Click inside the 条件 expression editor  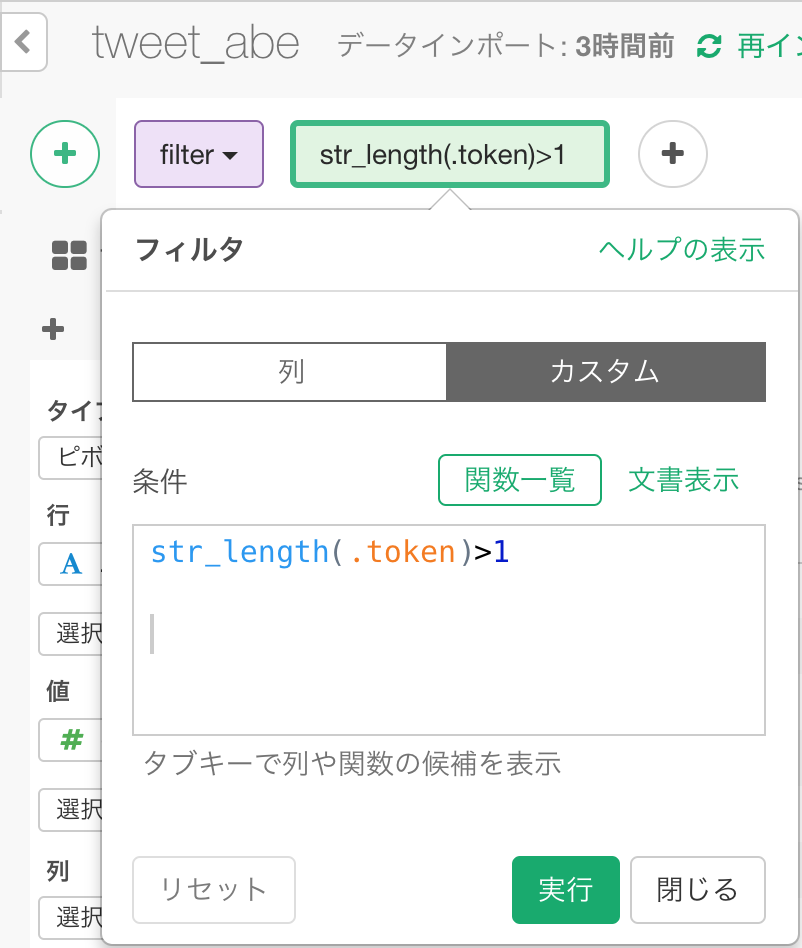click(x=449, y=630)
